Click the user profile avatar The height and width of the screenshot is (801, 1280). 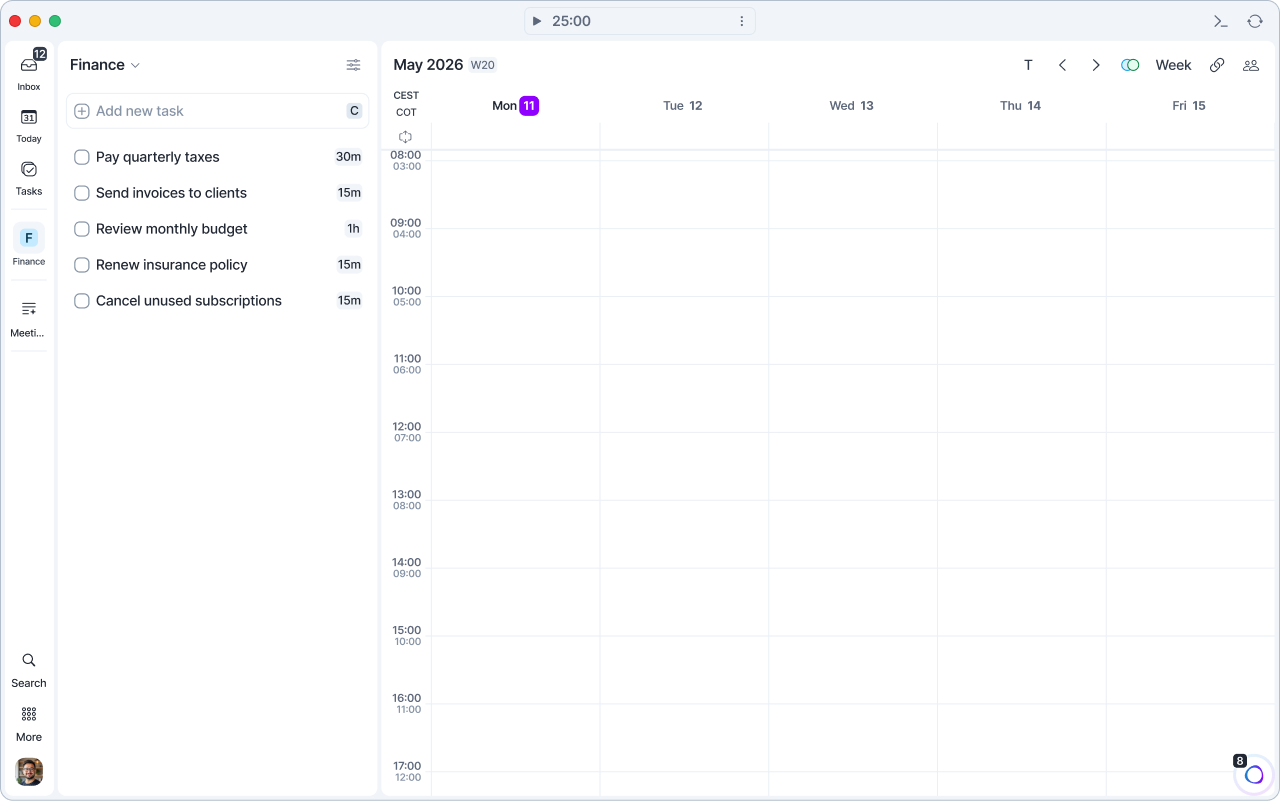(29, 771)
